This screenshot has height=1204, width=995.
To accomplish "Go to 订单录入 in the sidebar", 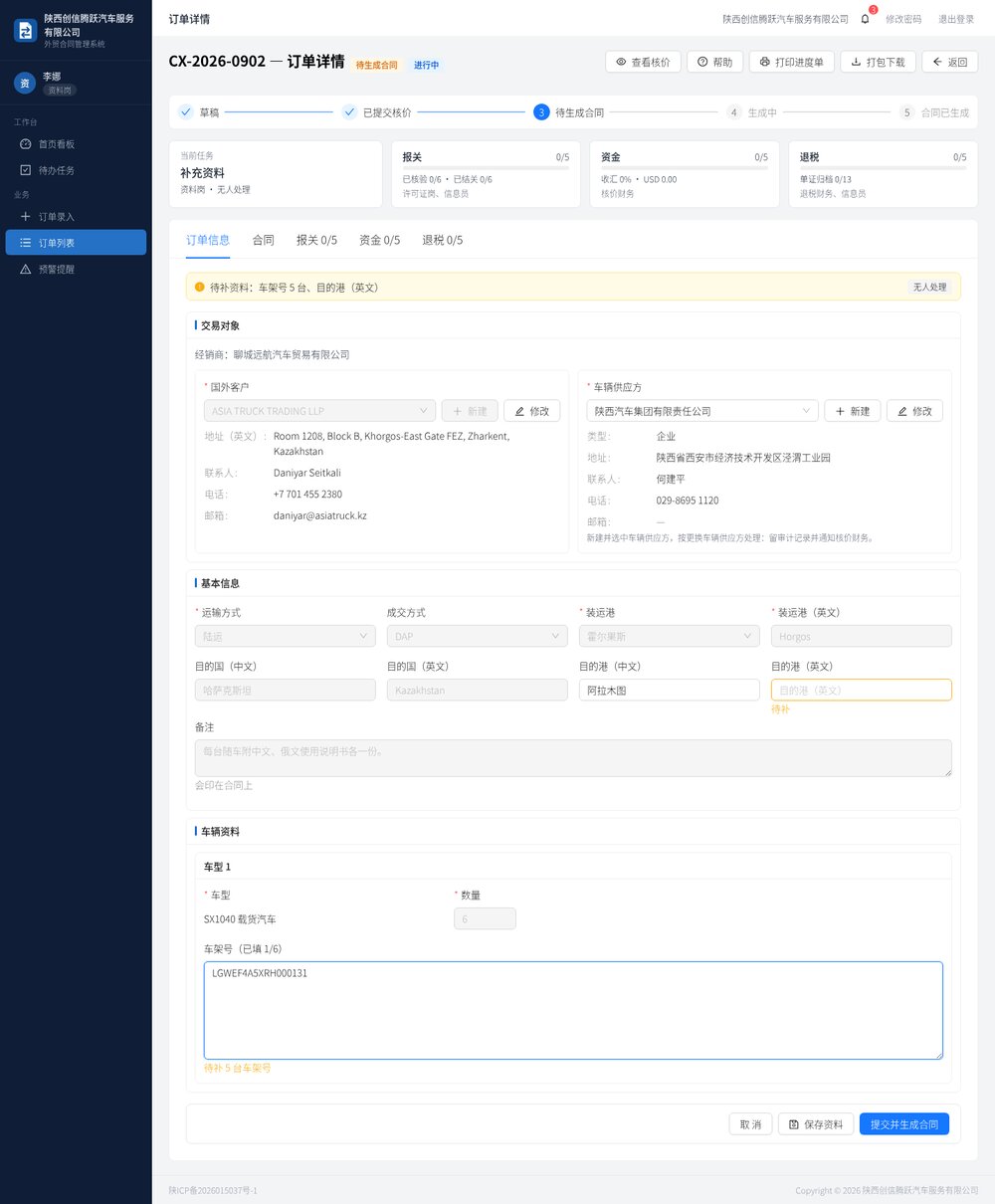I will [76, 217].
